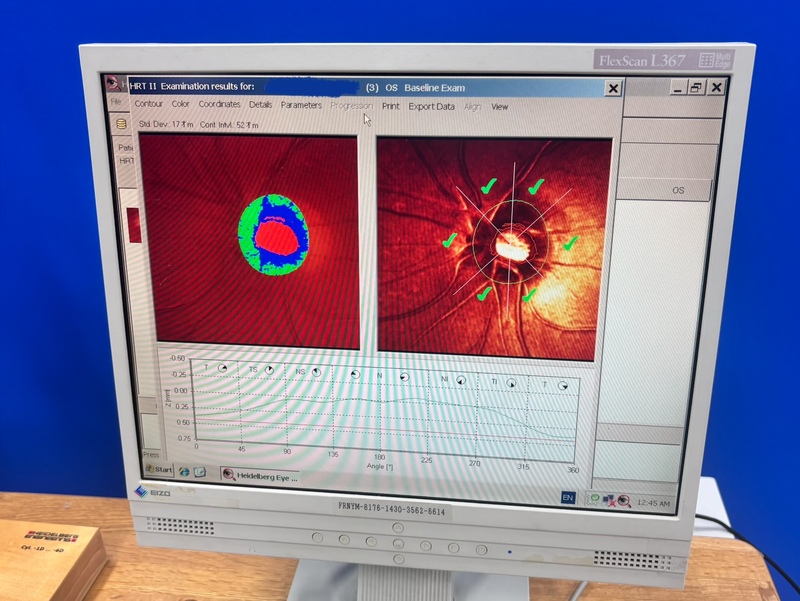Viewport: 800px width, 601px height.
Task: Click the OS button in right panel
Action: click(x=677, y=190)
